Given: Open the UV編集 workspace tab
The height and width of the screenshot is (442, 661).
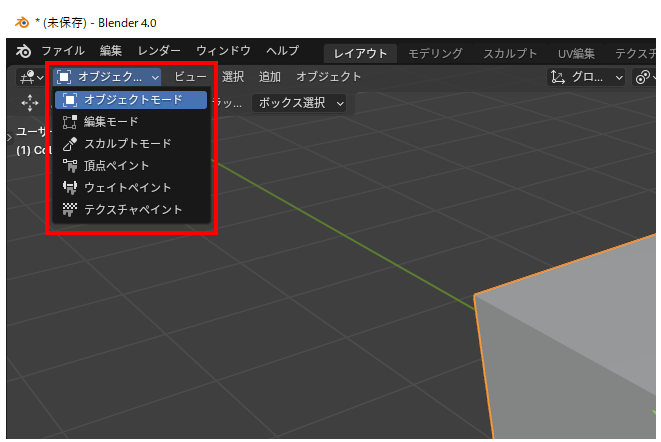Looking at the screenshot, I should (575, 53).
